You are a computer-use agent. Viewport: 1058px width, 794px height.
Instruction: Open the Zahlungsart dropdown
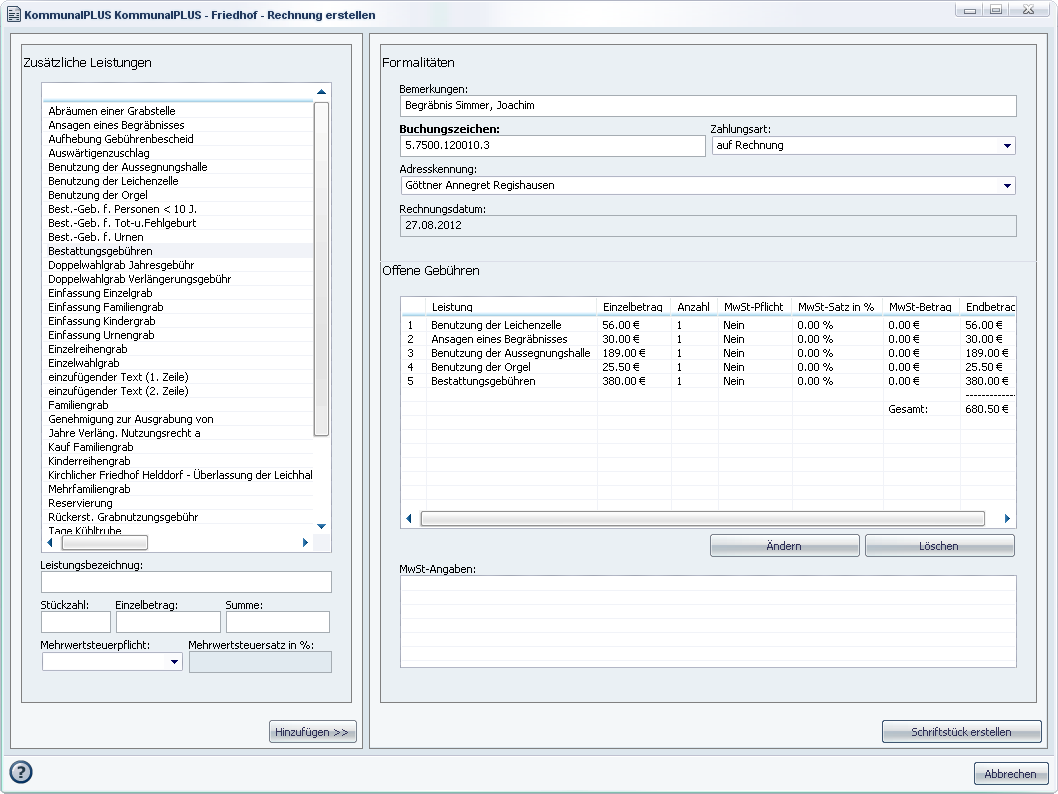1006,146
